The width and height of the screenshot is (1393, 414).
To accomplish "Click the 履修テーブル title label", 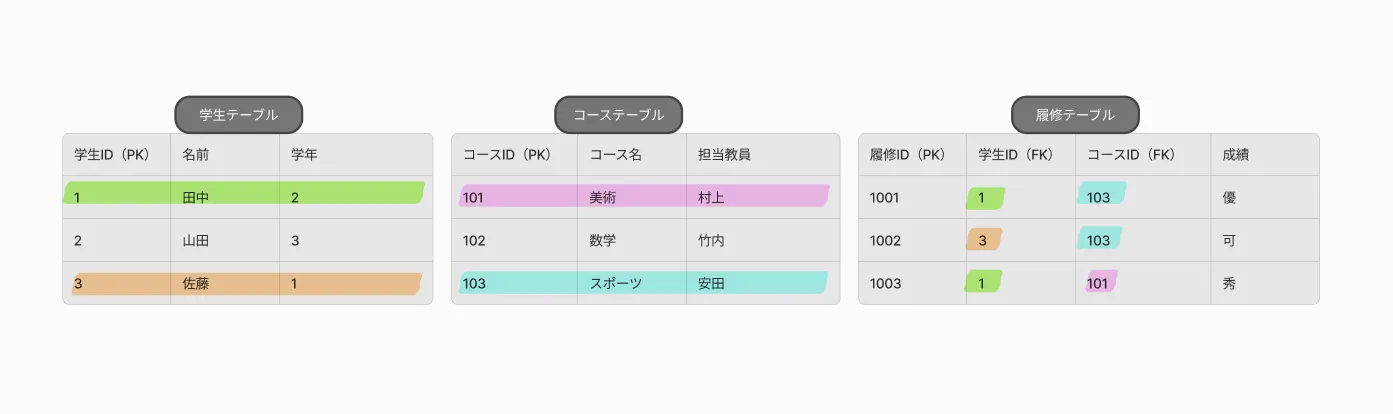I will coord(1075,115).
